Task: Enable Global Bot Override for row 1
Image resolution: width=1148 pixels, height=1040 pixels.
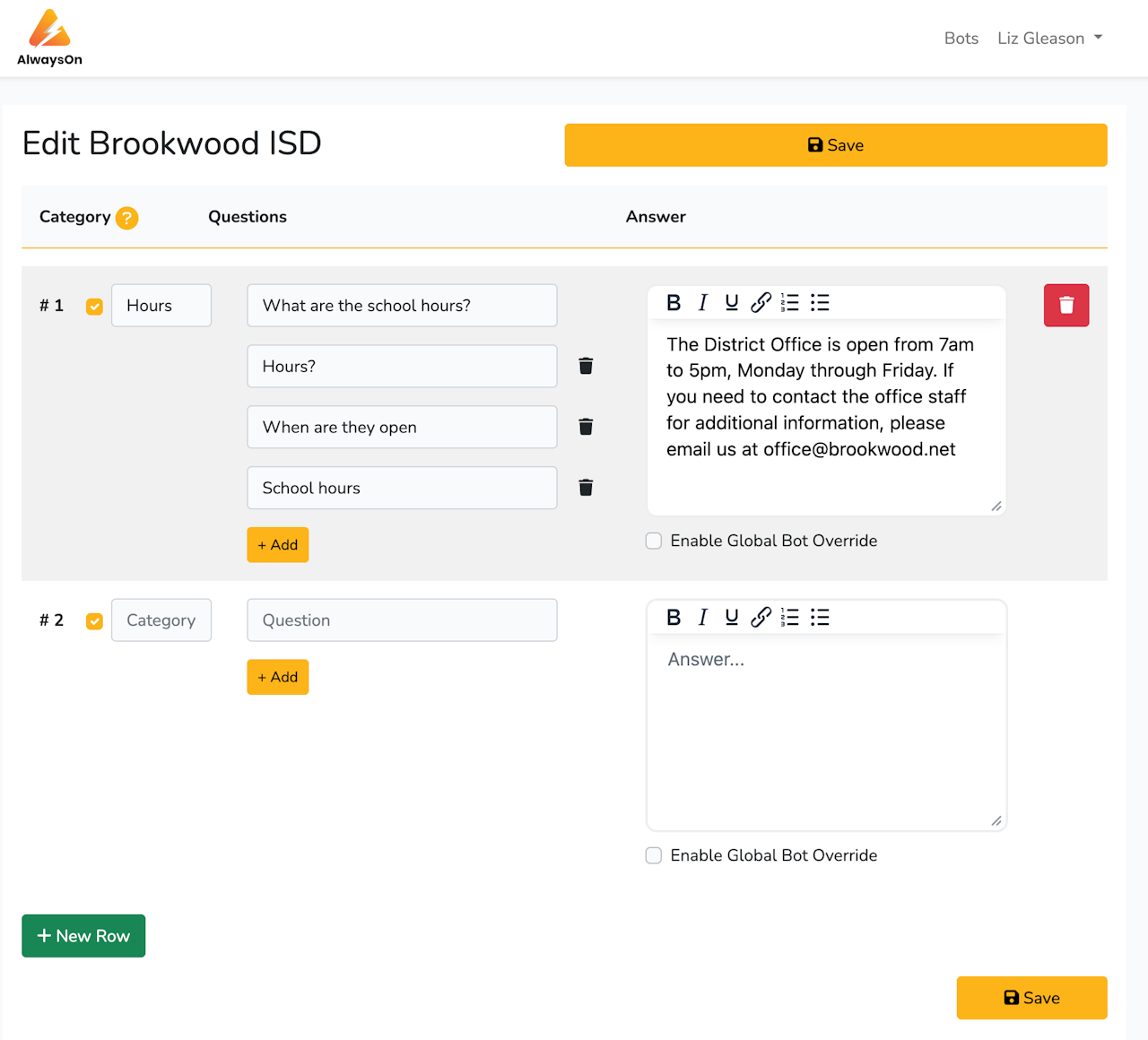Action: point(654,541)
